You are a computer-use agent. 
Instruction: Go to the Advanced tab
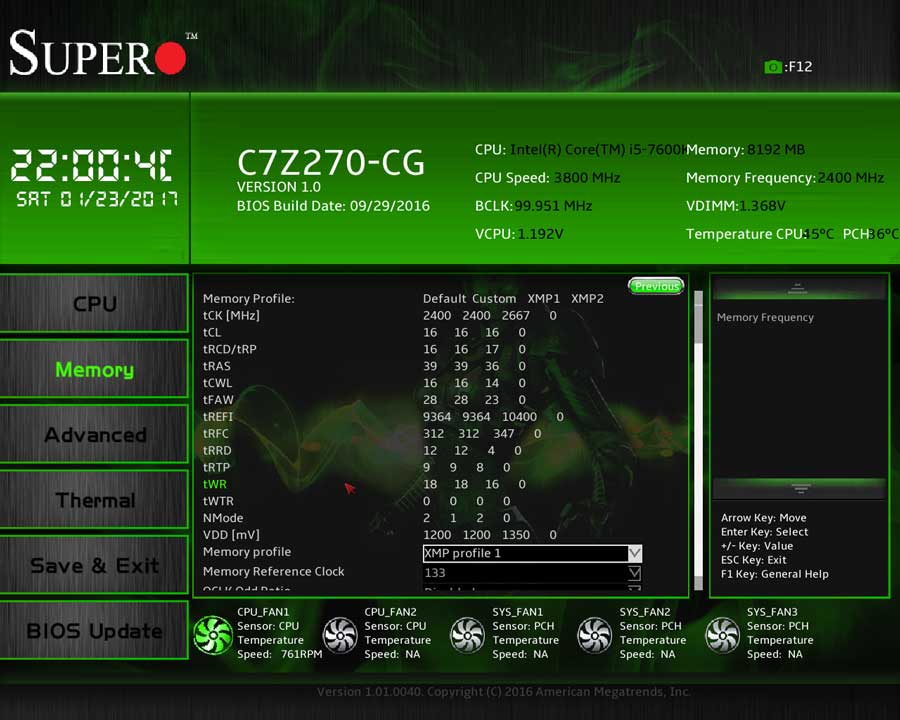point(94,434)
